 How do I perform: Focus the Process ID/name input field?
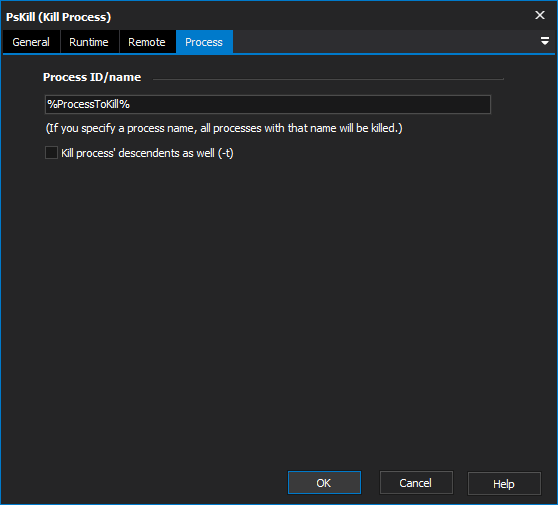click(268, 104)
